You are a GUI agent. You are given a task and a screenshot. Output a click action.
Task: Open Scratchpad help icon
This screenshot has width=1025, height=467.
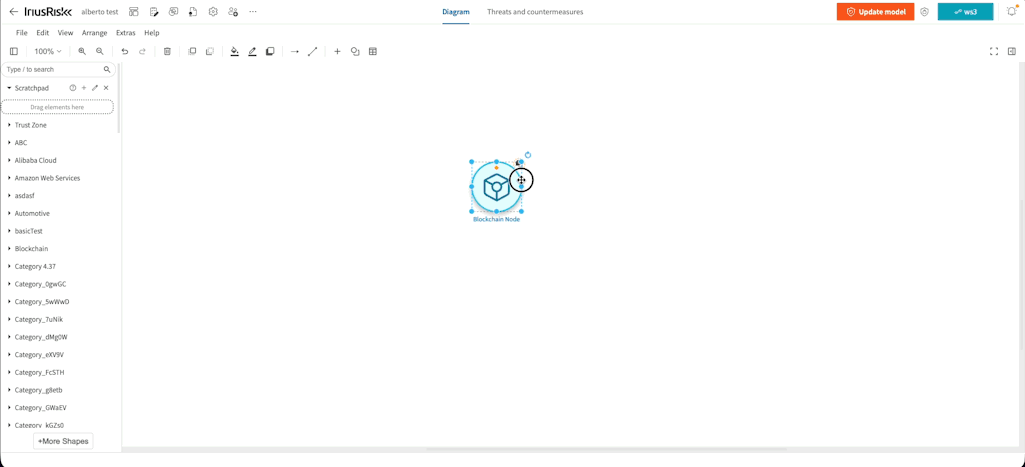pos(73,88)
